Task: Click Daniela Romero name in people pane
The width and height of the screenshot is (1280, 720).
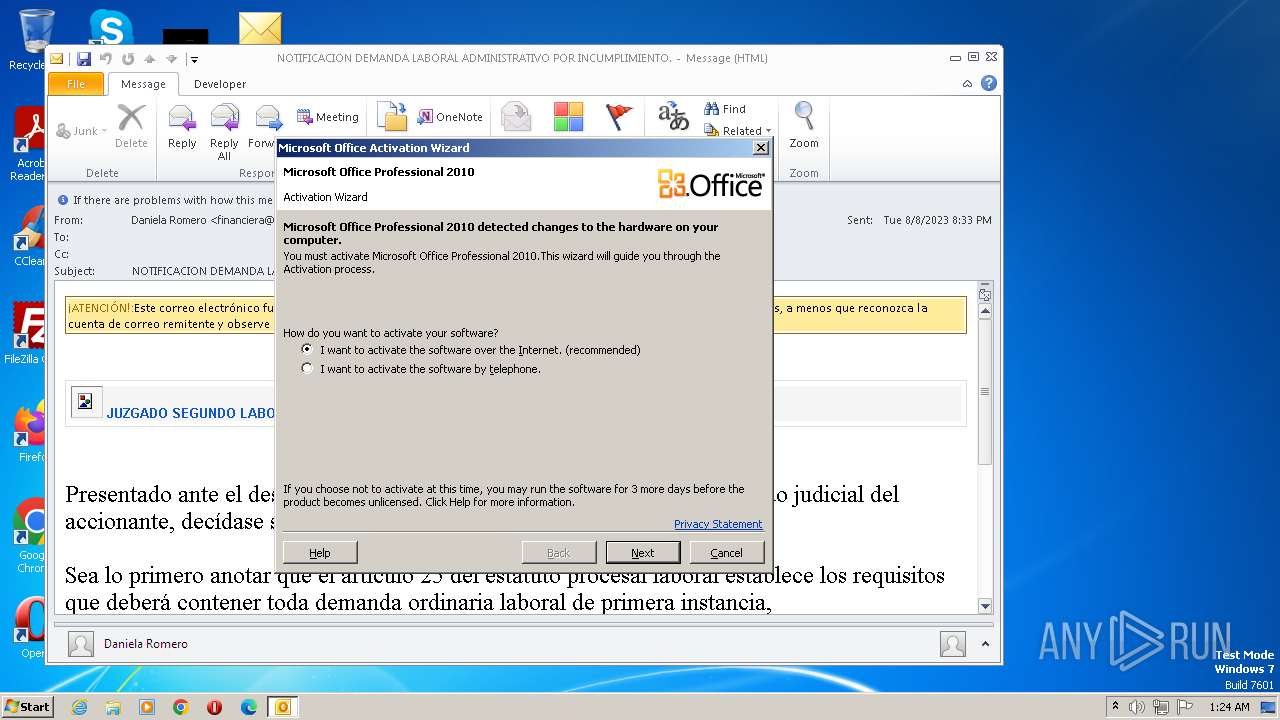Action: (146, 644)
